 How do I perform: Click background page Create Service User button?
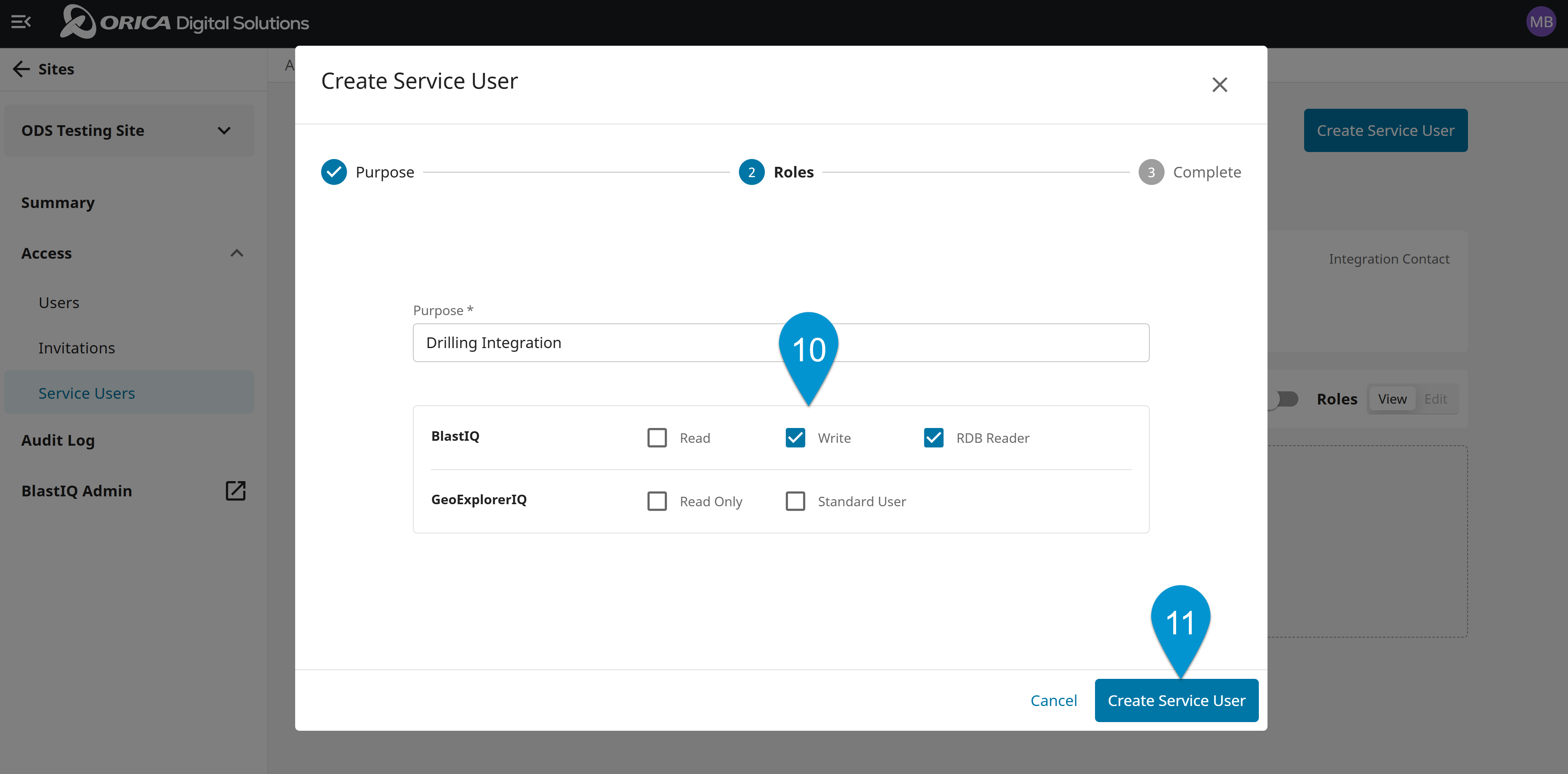(x=1385, y=130)
